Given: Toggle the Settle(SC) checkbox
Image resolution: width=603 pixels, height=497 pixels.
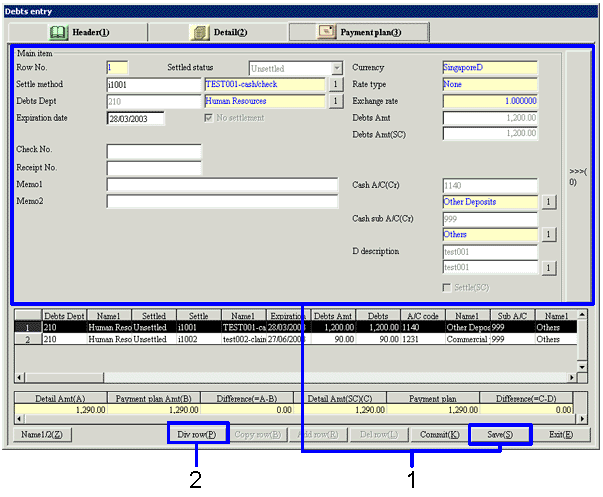Looking at the screenshot, I should click(x=446, y=287).
